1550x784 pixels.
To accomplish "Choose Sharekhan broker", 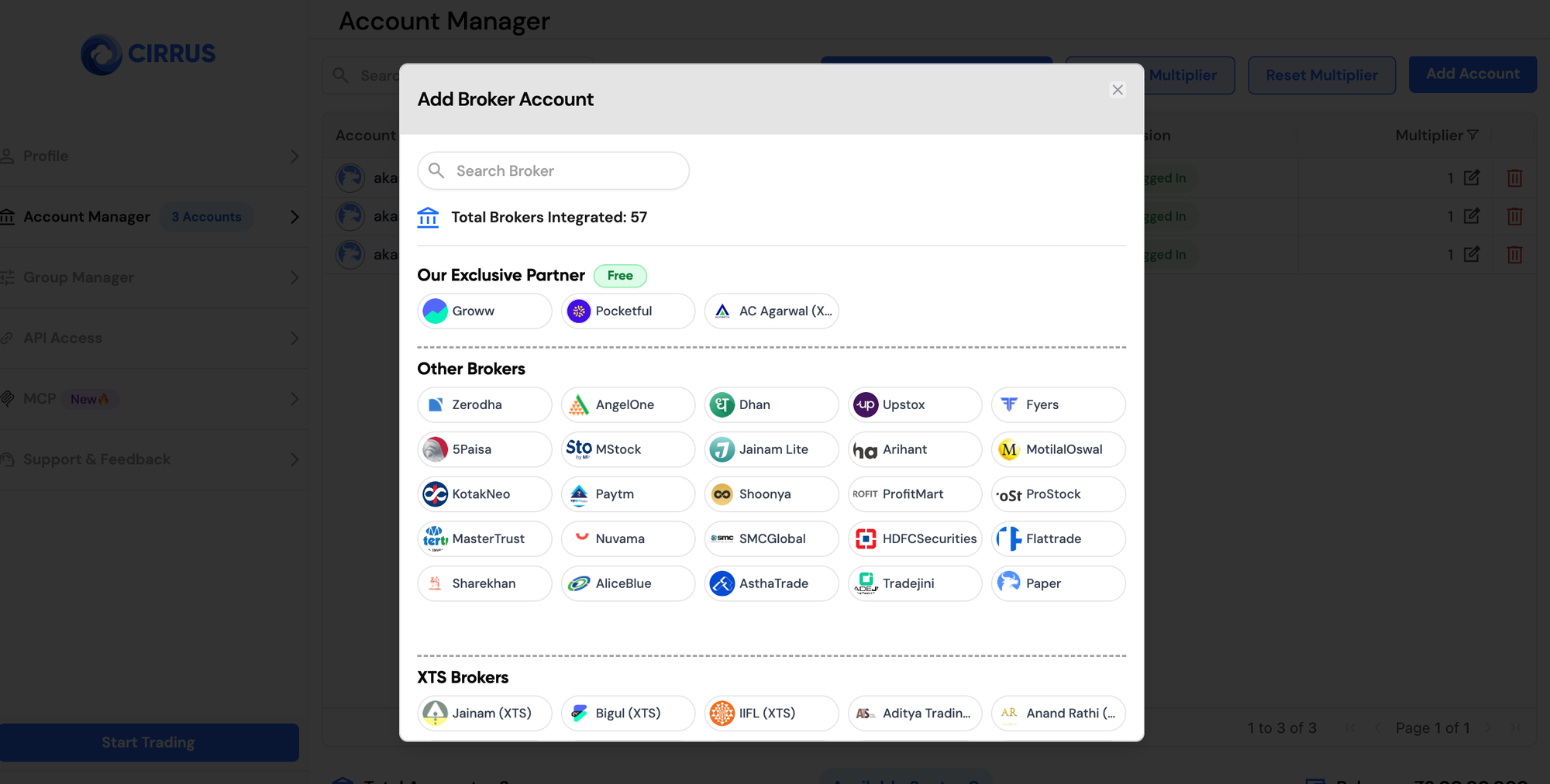I will click(x=484, y=583).
